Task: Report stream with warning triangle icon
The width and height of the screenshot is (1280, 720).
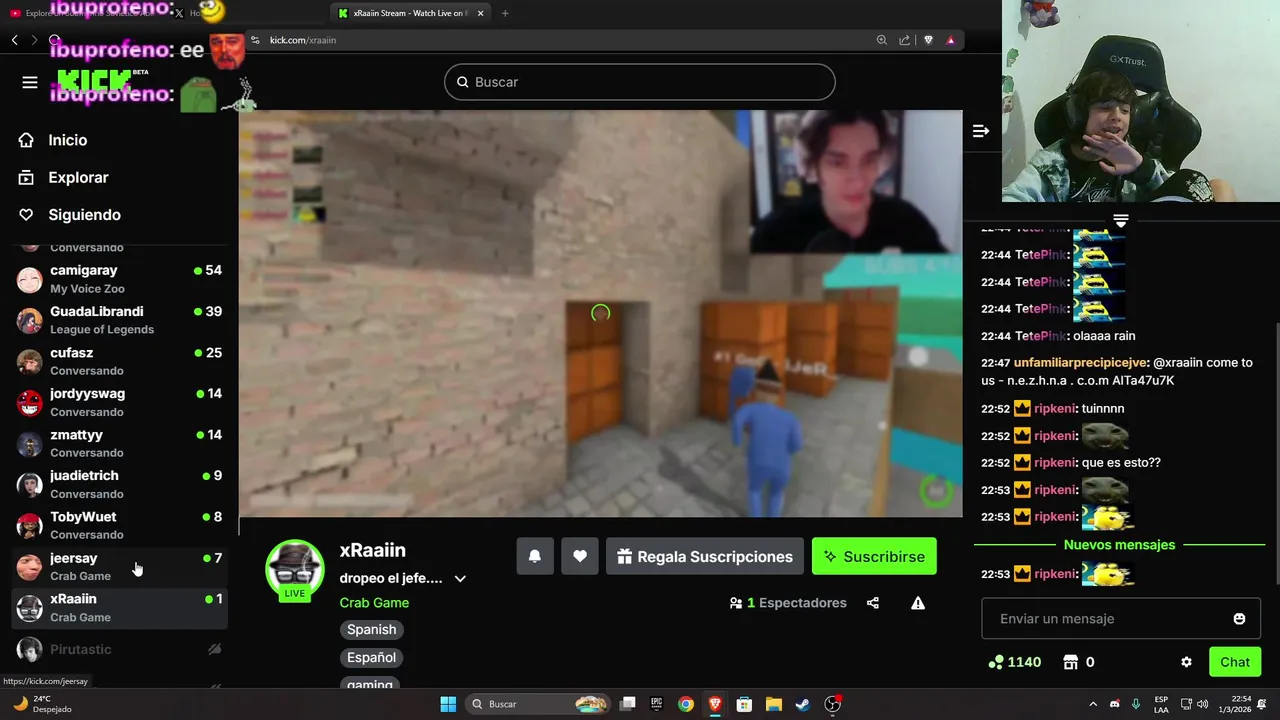Action: [918, 603]
